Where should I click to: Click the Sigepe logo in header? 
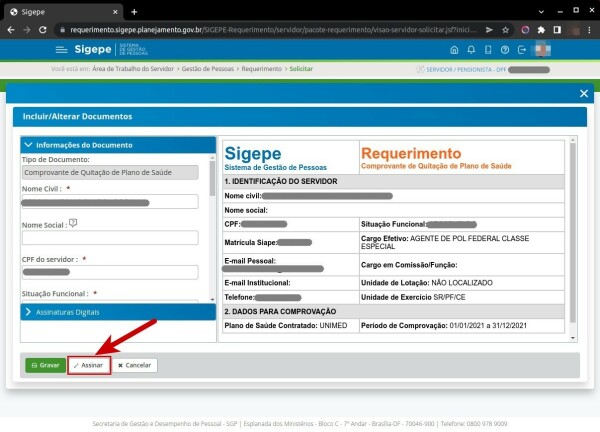point(93,49)
